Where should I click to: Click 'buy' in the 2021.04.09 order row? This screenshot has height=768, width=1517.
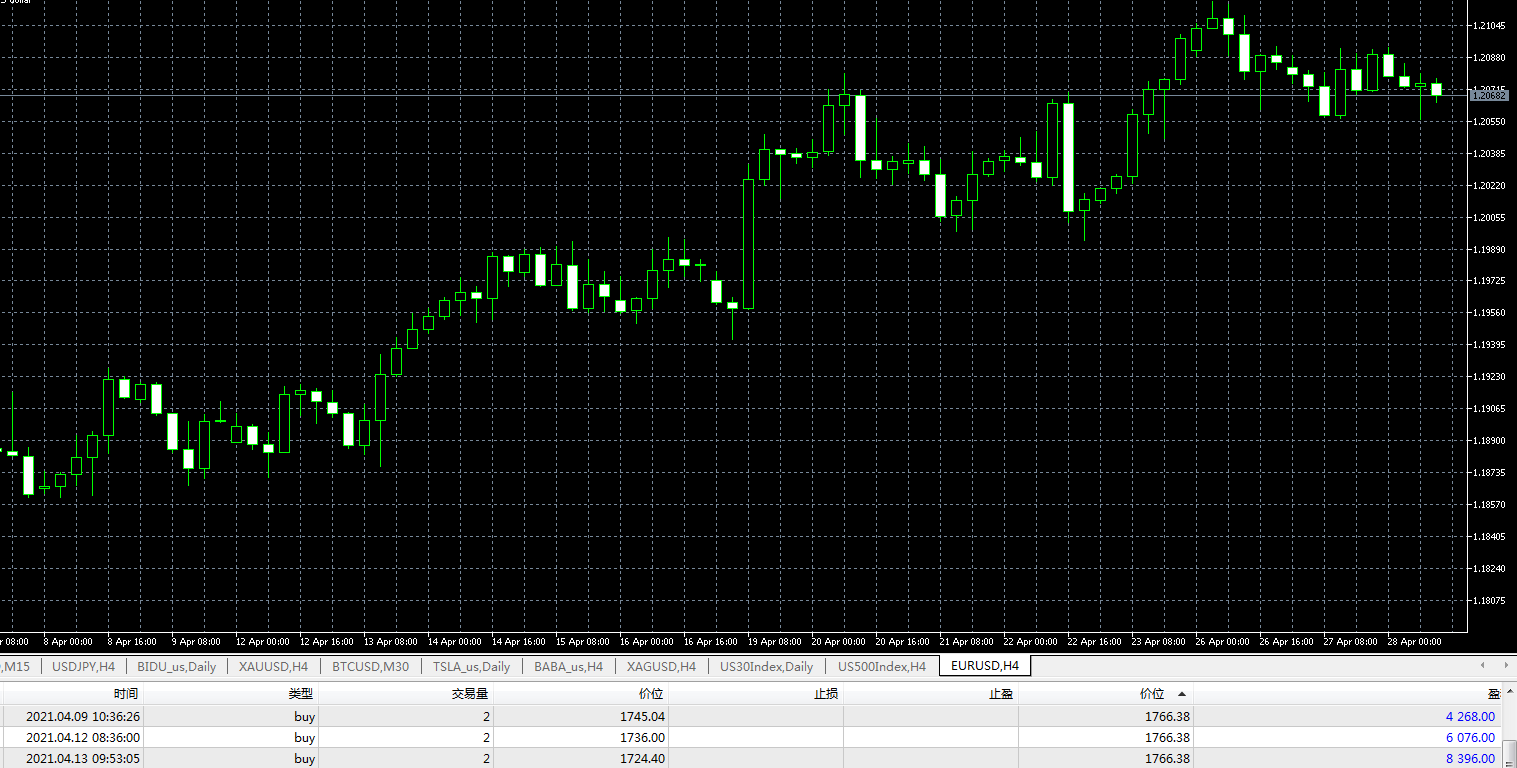[x=304, y=716]
